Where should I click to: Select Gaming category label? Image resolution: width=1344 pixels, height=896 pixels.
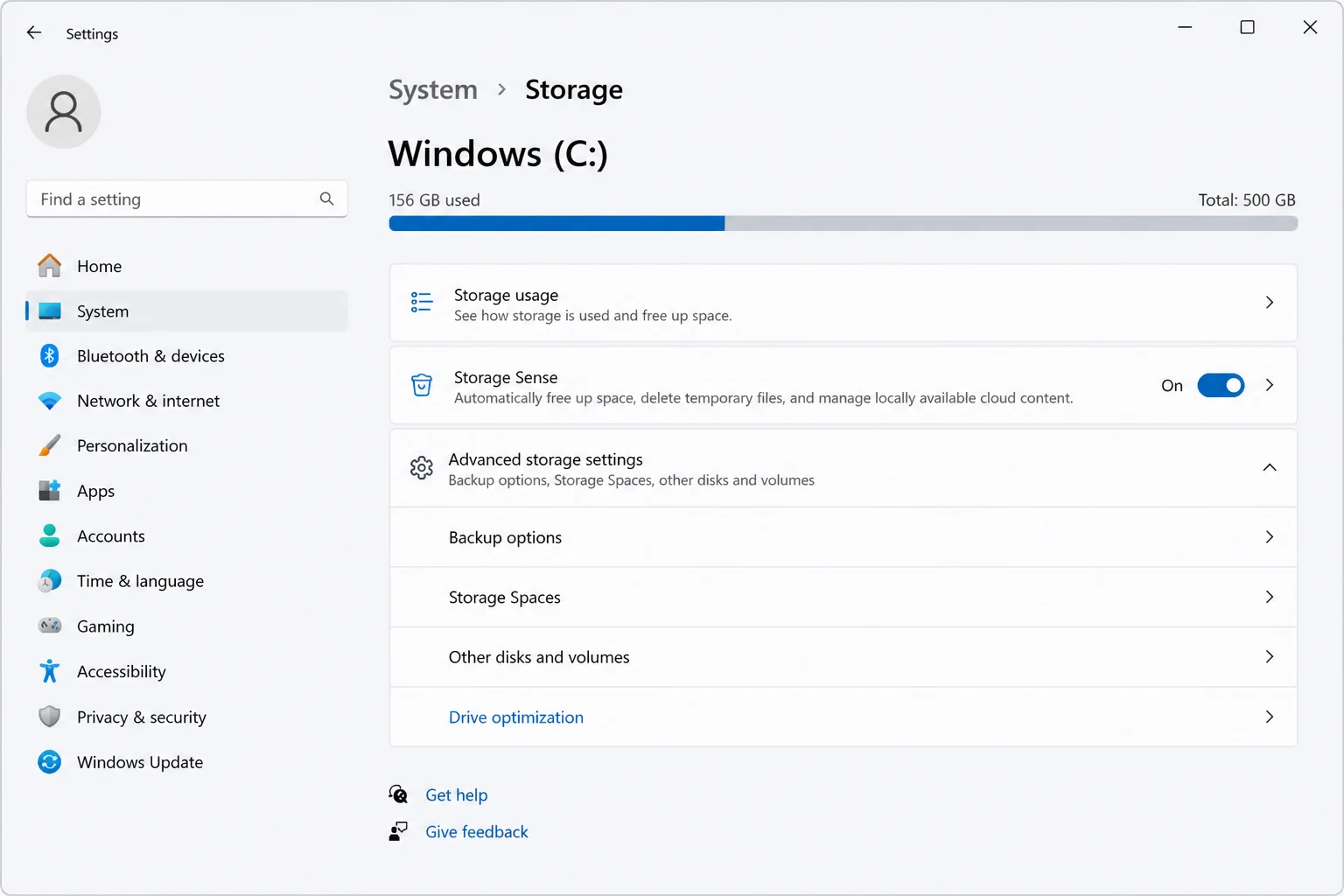(x=106, y=626)
